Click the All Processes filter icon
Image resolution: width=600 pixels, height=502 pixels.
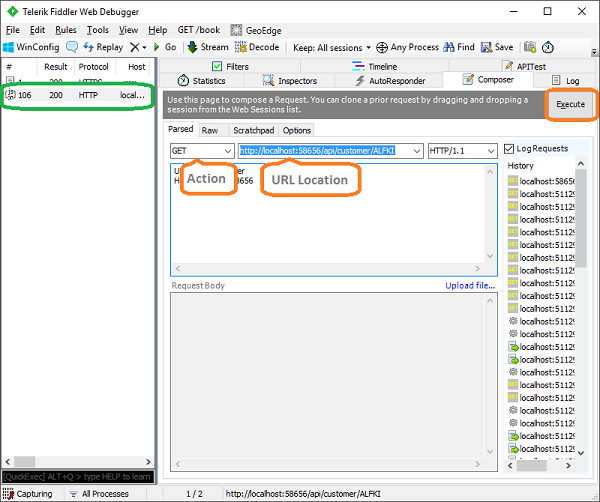point(73,494)
